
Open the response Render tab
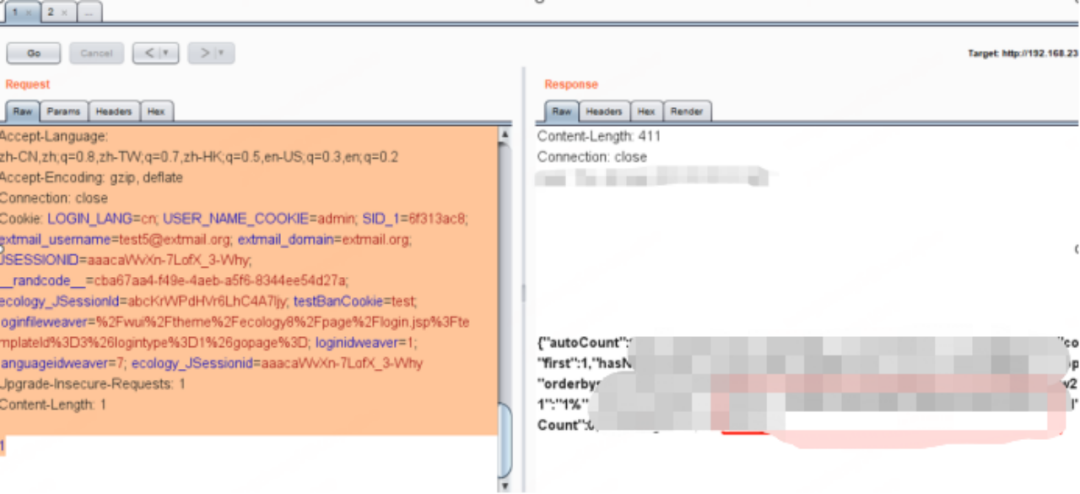(686, 112)
